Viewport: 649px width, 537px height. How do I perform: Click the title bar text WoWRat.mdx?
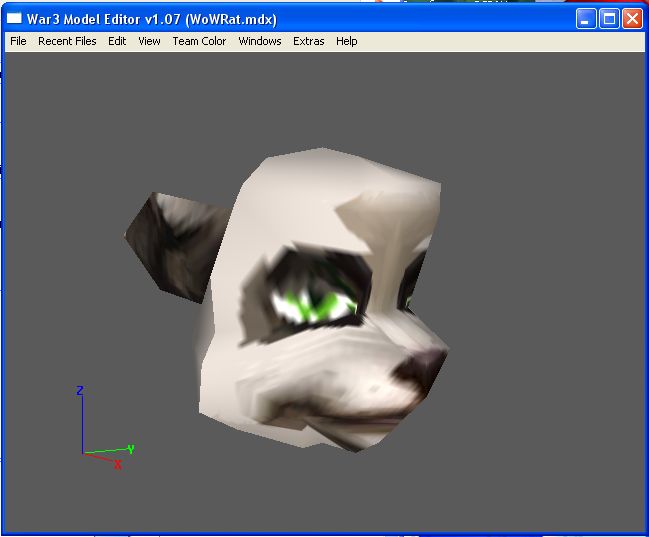point(231,19)
